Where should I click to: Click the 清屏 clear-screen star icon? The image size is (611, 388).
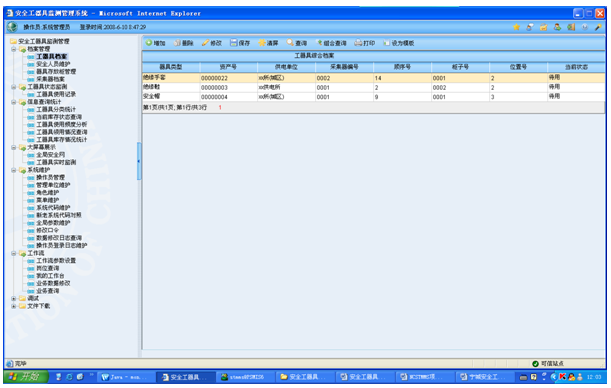point(262,43)
